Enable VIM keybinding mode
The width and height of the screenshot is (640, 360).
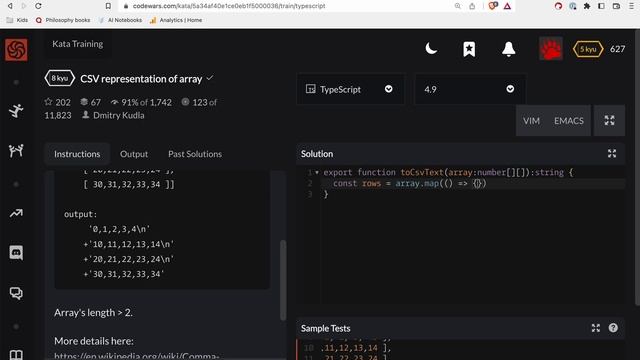(x=531, y=121)
